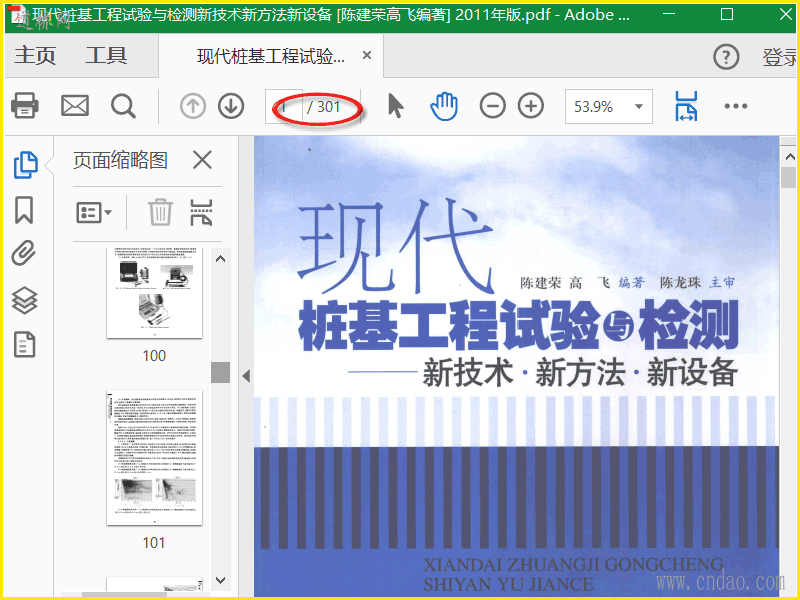Viewport: 800px width, 600px height.
Task: Send file by email envelope icon
Action: [x=74, y=106]
